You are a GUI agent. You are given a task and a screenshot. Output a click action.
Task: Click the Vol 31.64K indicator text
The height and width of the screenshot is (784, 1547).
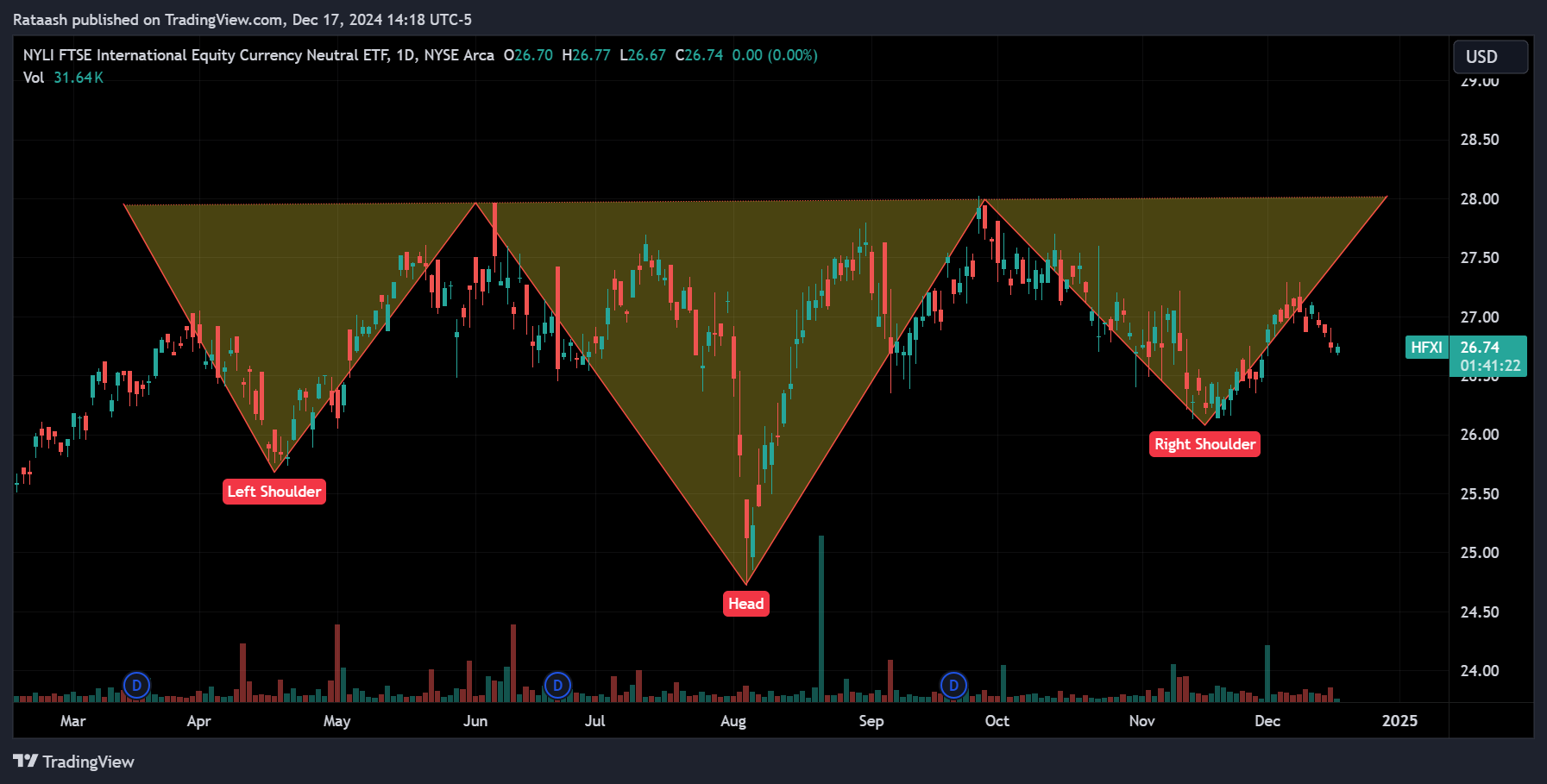tap(63, 78)
